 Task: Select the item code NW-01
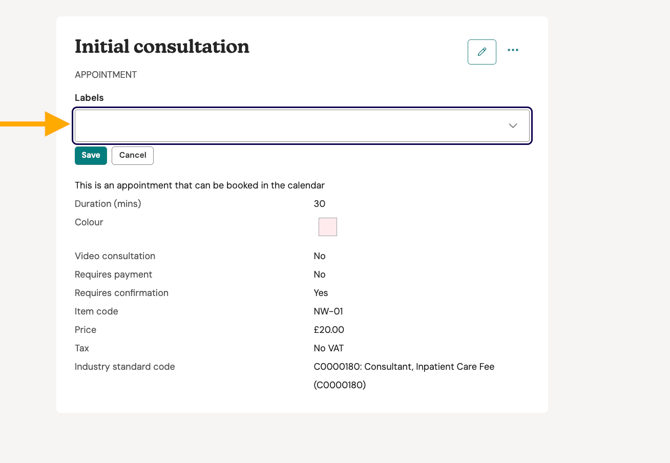[x=328, y=311]
